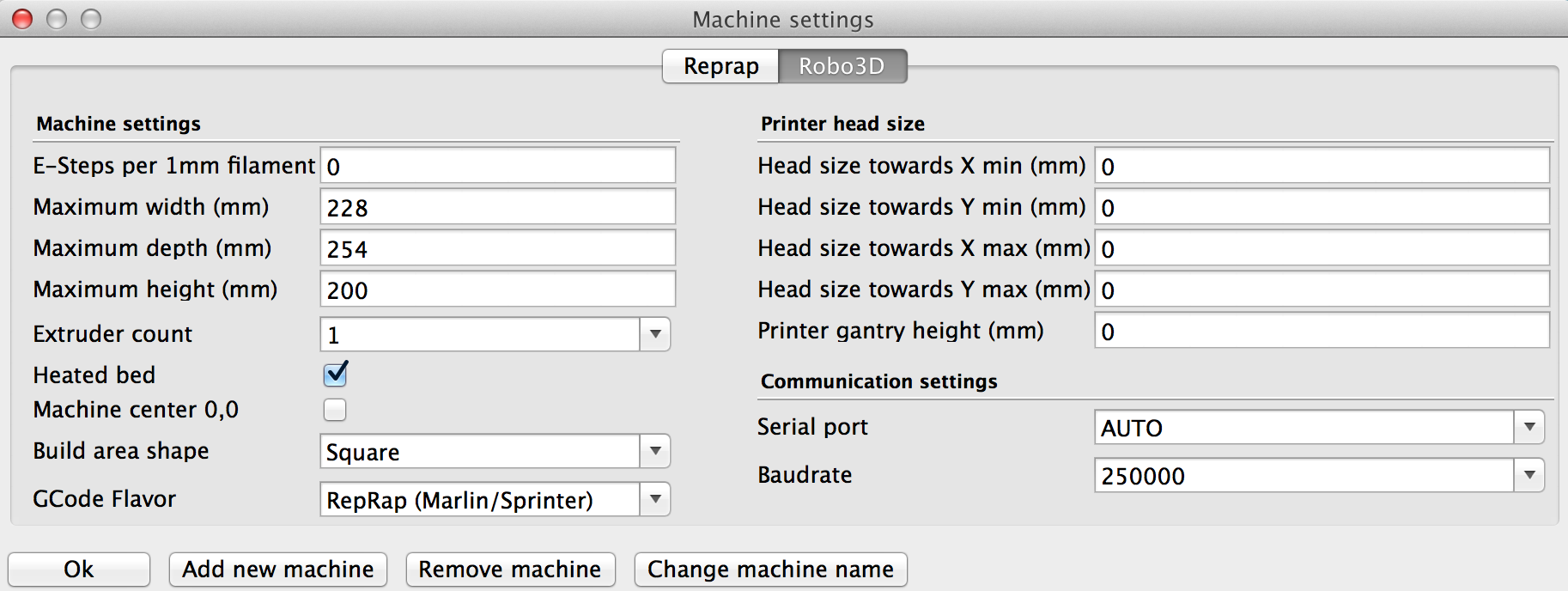The width and height of the screenshot is (1568, 591).
Task: Focus the Maximum width input field
Action: [x=498, y=207]
